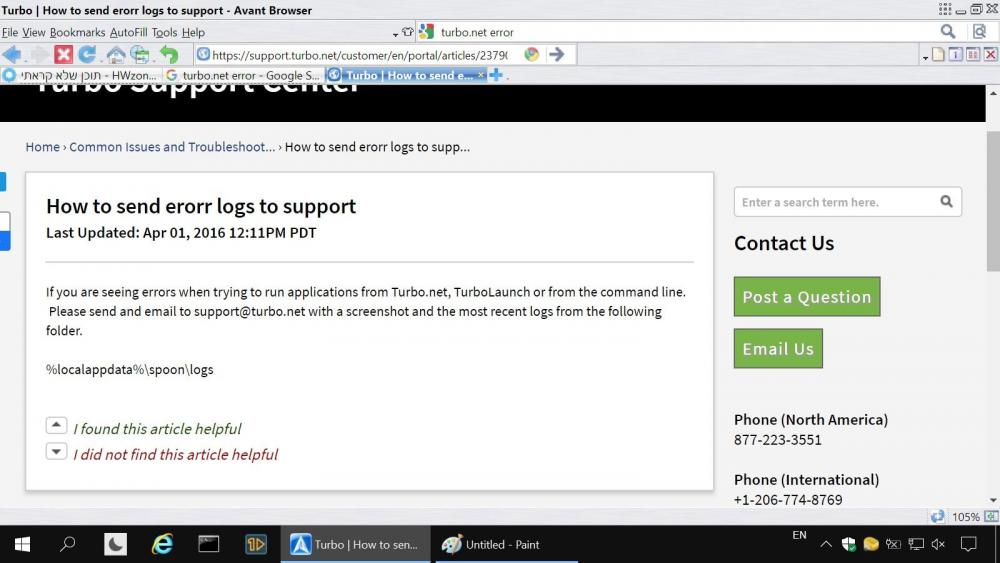Open the Help menu
Viewport: 1000px width, 563px height.
click(x=193, y=32)
